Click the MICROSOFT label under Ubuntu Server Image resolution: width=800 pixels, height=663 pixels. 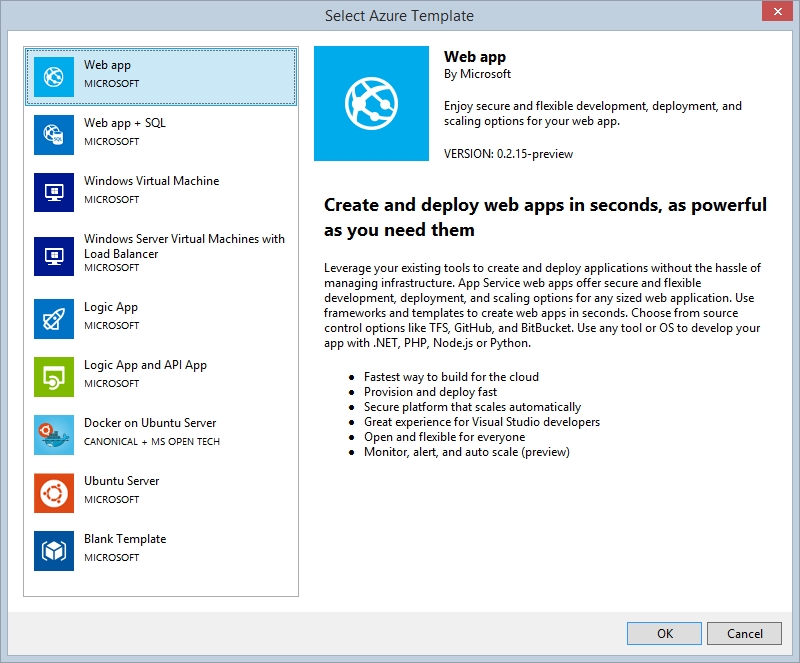[x=111, y=500]
